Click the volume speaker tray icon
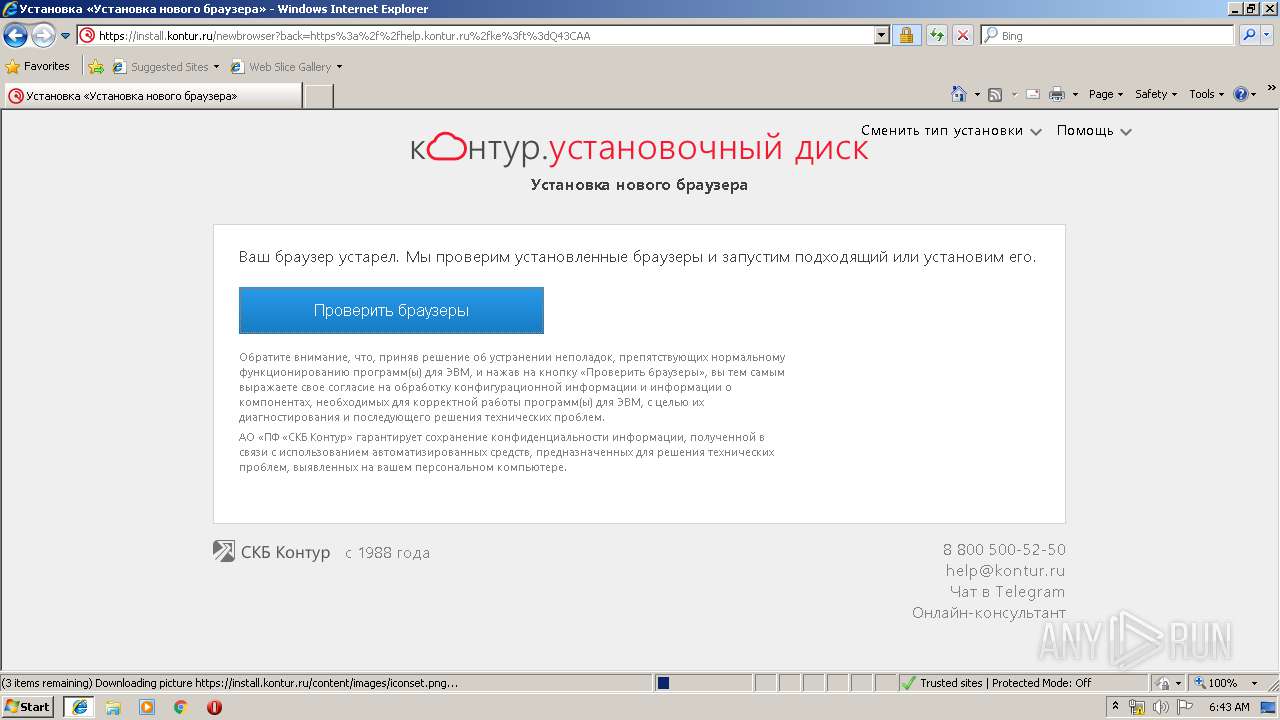This screenshot has height=720, width=1280. pyautogui.click(x=1160, y=707)
